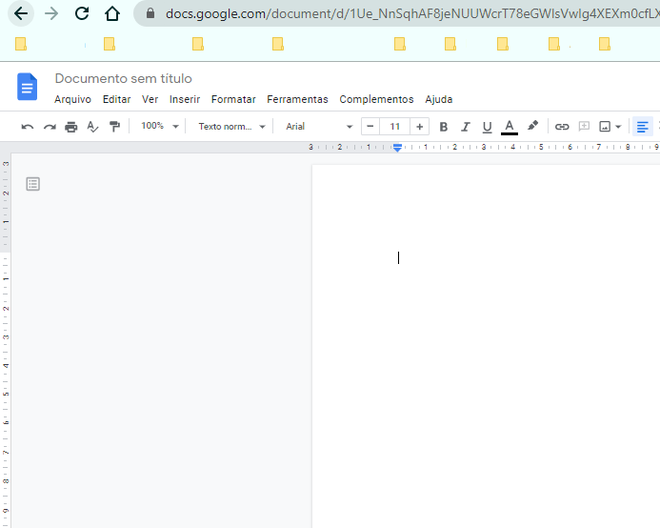
Task: Open the Ajuda menu
Action: tap(439, 99)
